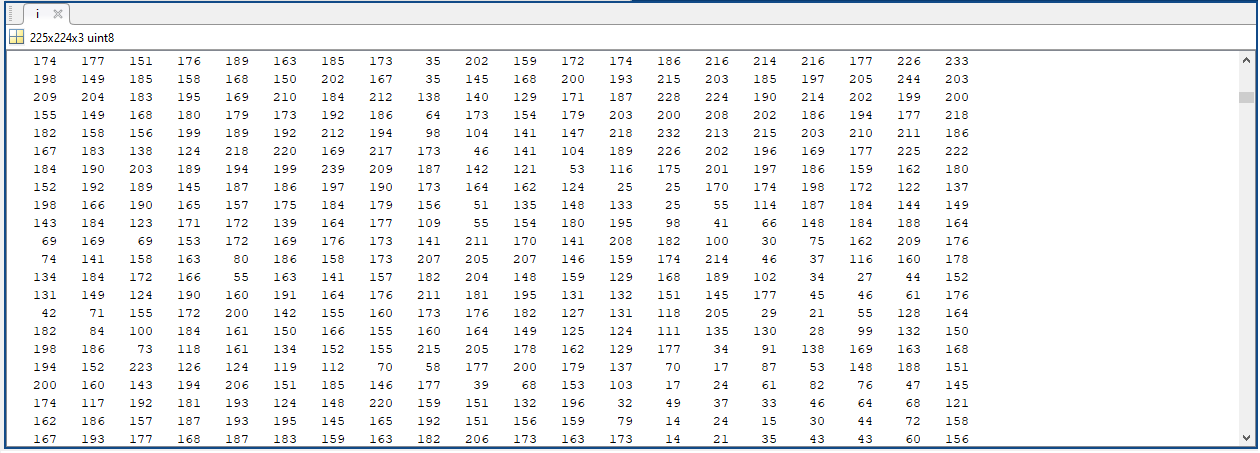Click the cell with value 112

coord(333,367)
